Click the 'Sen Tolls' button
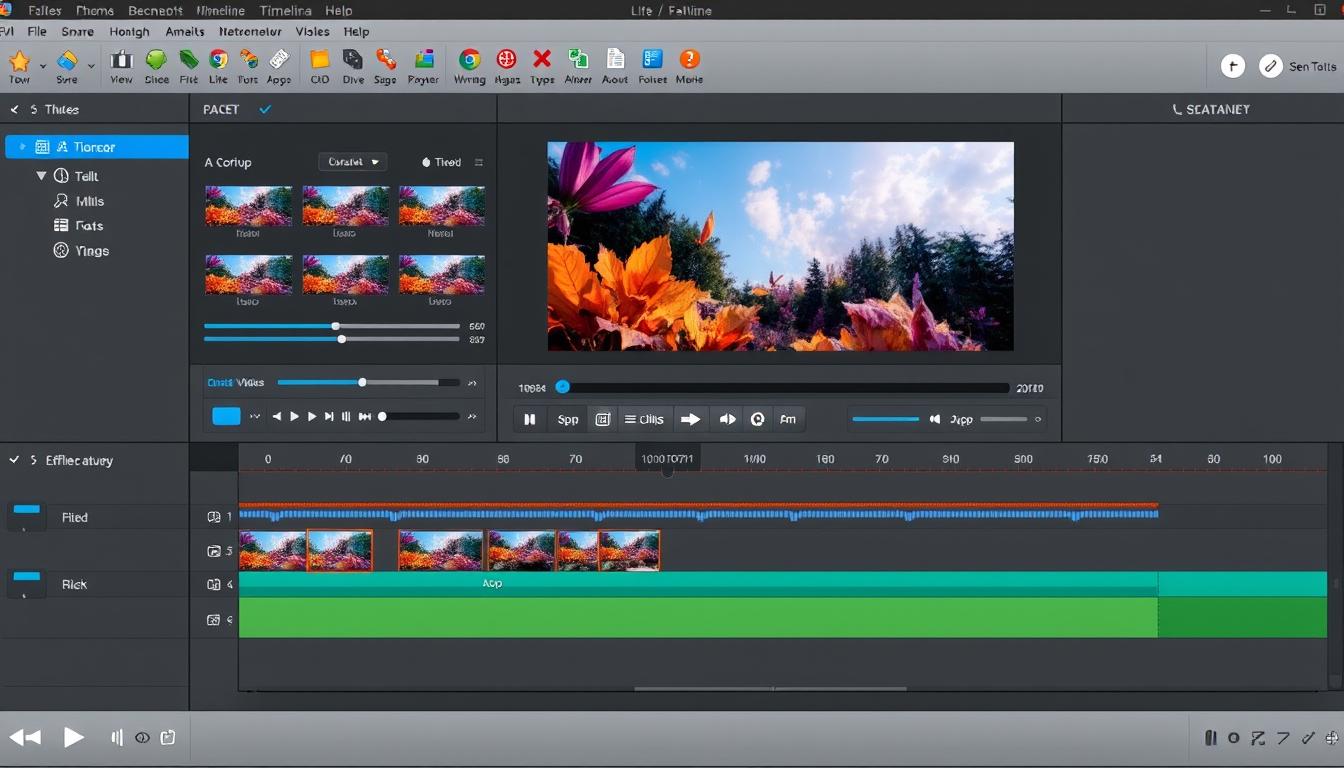The image size is (1344, 768). tap(1312, 66)
